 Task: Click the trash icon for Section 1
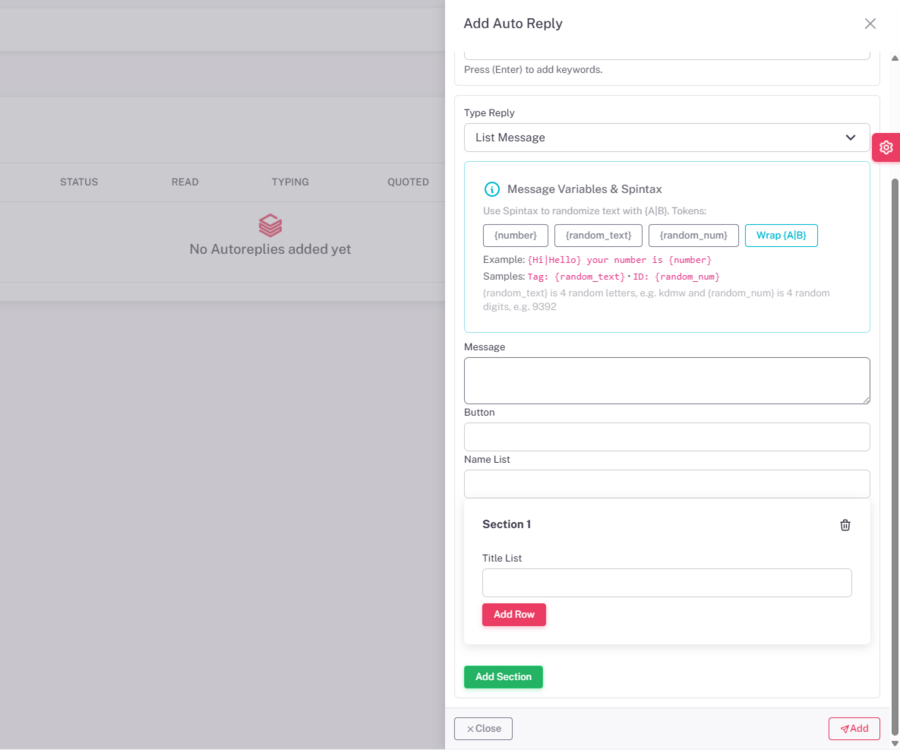coord(845,525)
